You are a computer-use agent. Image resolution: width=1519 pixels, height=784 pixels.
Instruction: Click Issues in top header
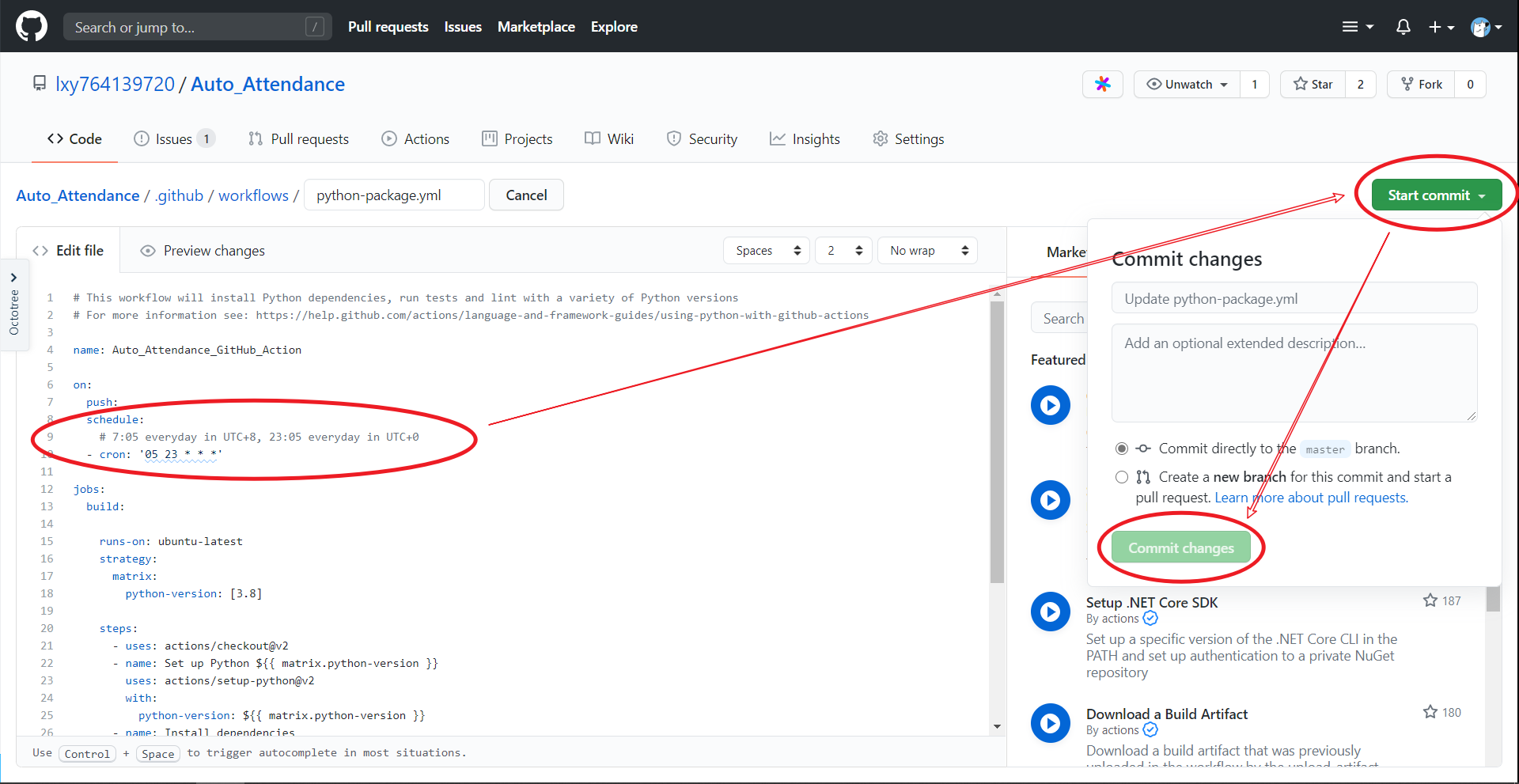[463, 27]
